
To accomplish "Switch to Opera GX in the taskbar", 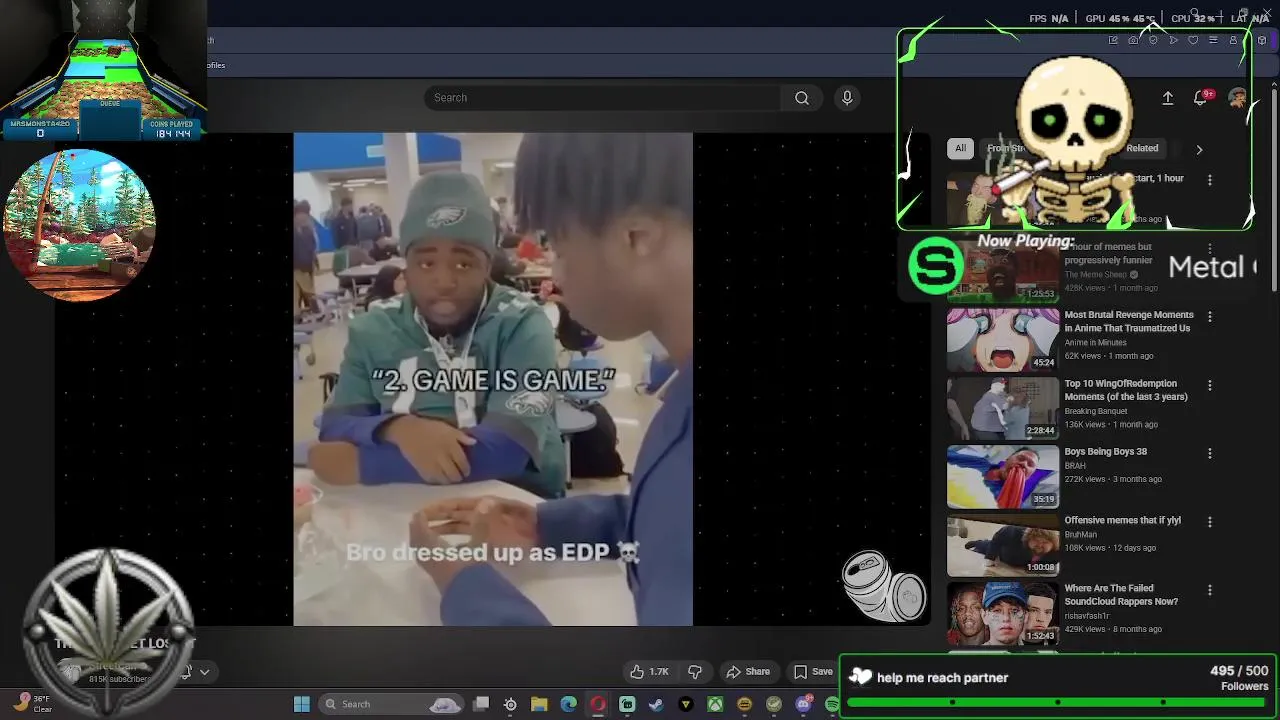I will 598,704.
